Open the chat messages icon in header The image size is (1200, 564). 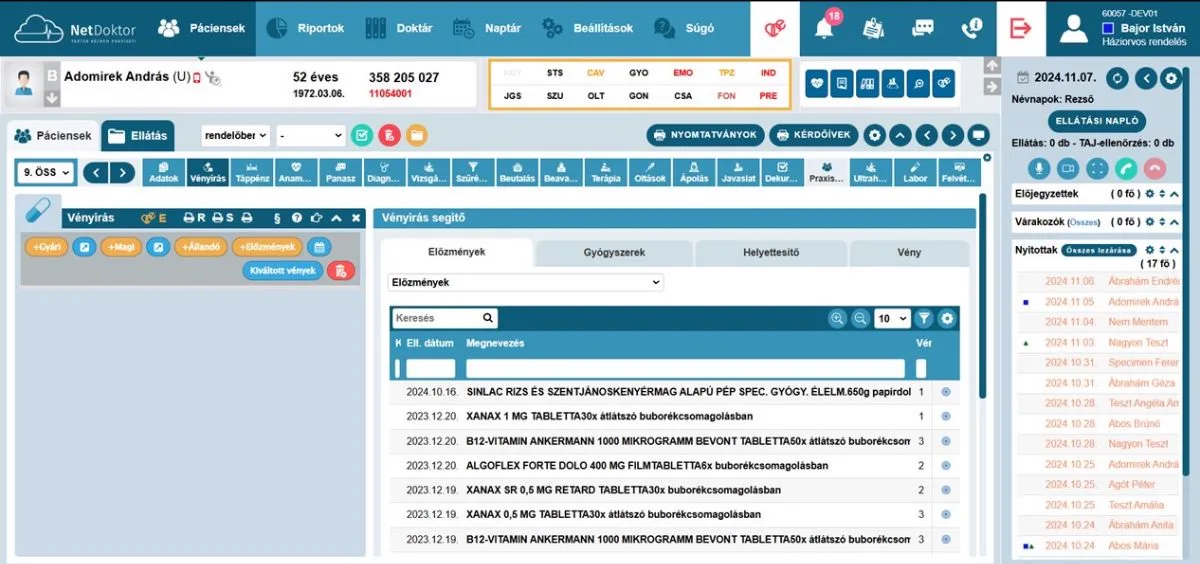click(922, 28)
